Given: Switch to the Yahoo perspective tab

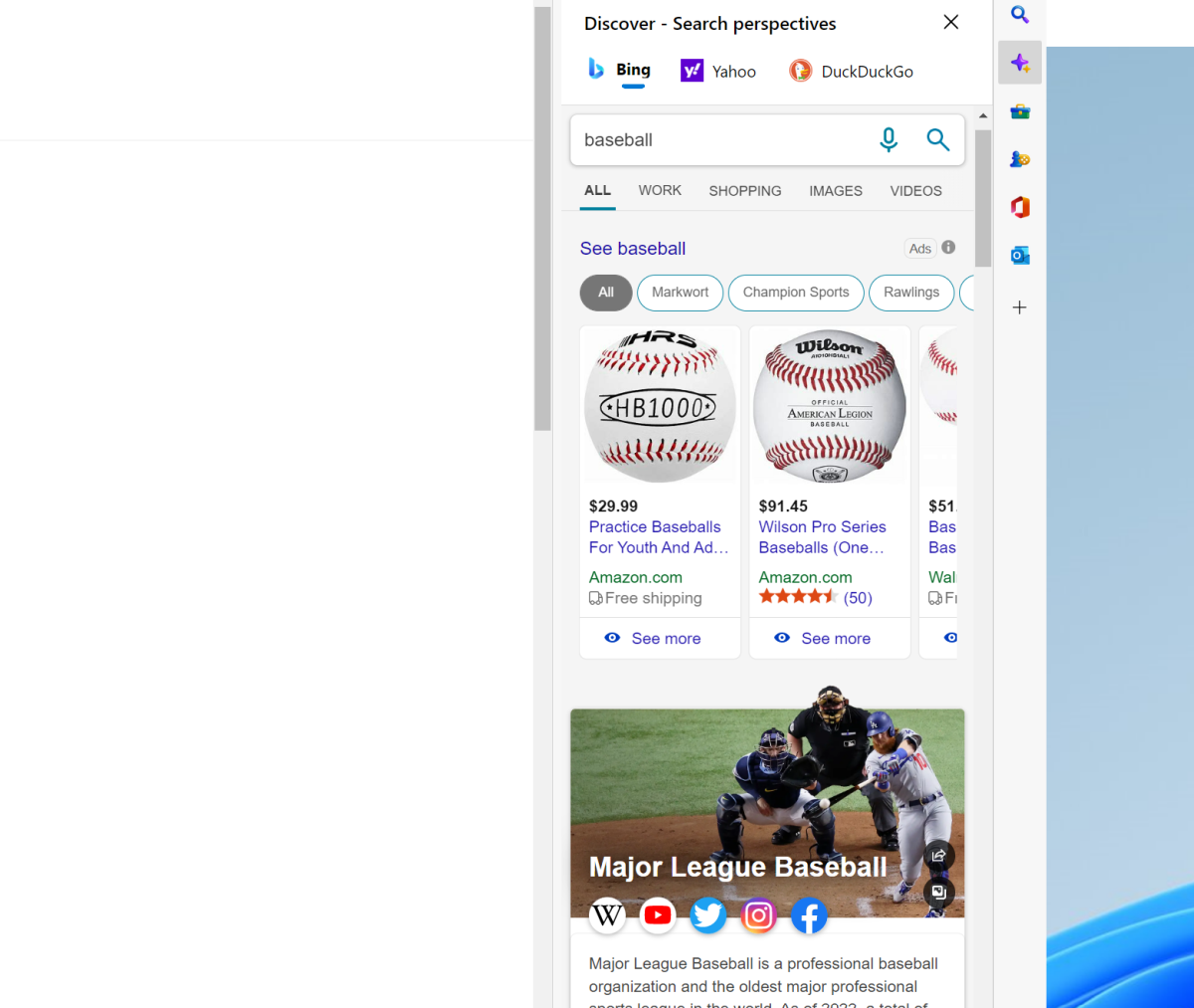Looking at the screenshot, I should pyautogui.click(x=718, y=71).
